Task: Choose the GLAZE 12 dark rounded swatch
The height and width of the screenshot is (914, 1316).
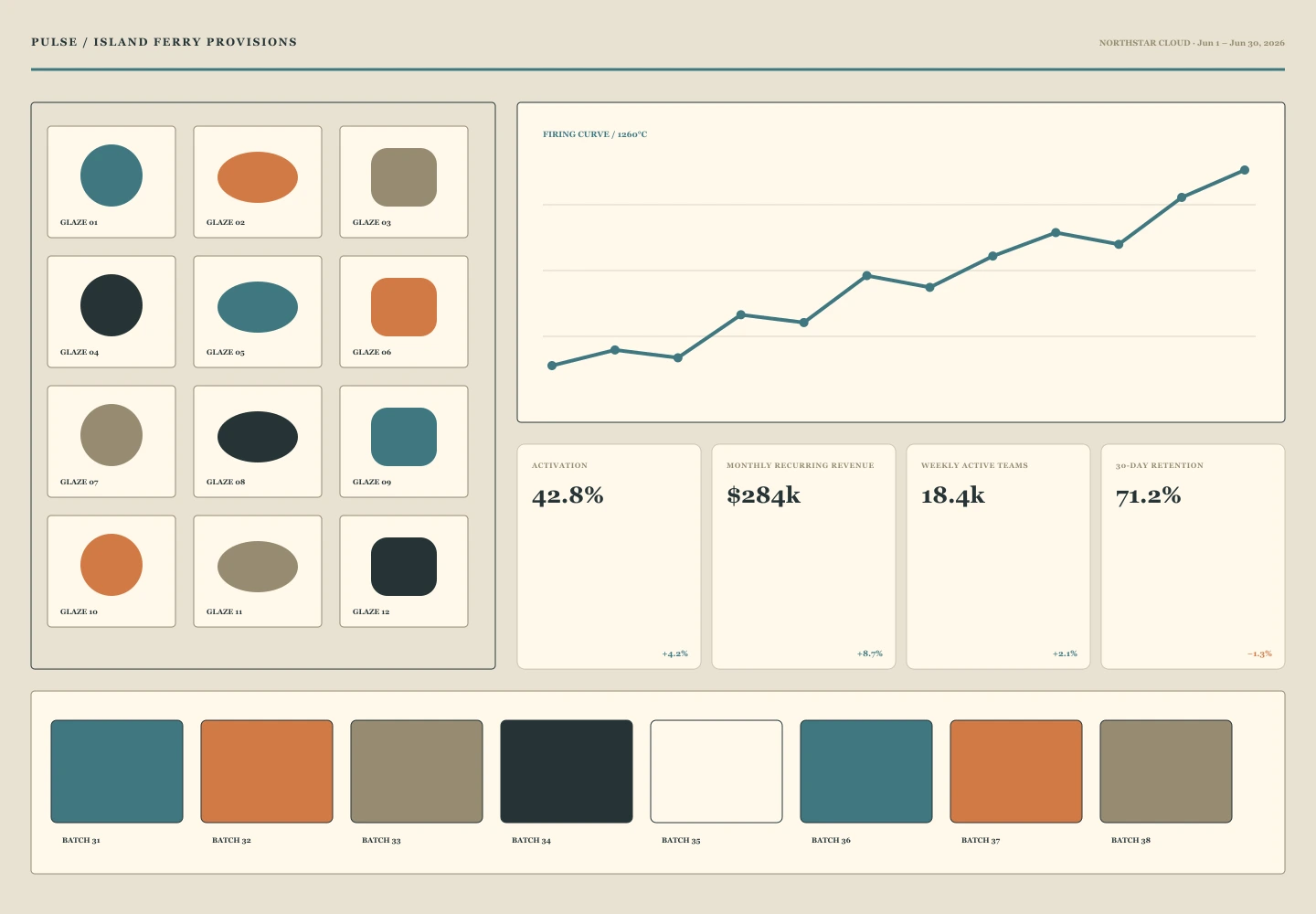Action: [404, 567]
